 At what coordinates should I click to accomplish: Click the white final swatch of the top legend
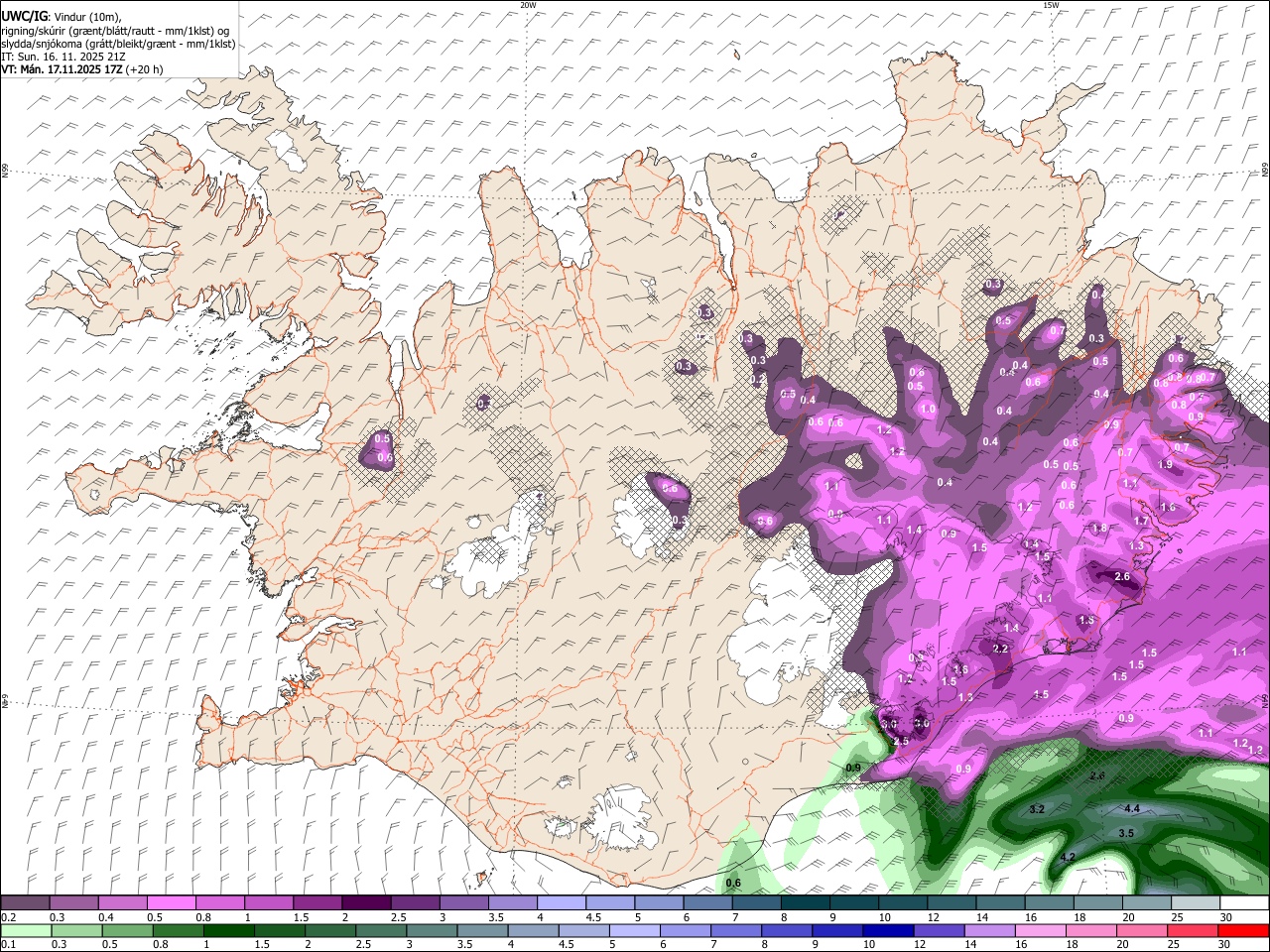click(1244, 902)
